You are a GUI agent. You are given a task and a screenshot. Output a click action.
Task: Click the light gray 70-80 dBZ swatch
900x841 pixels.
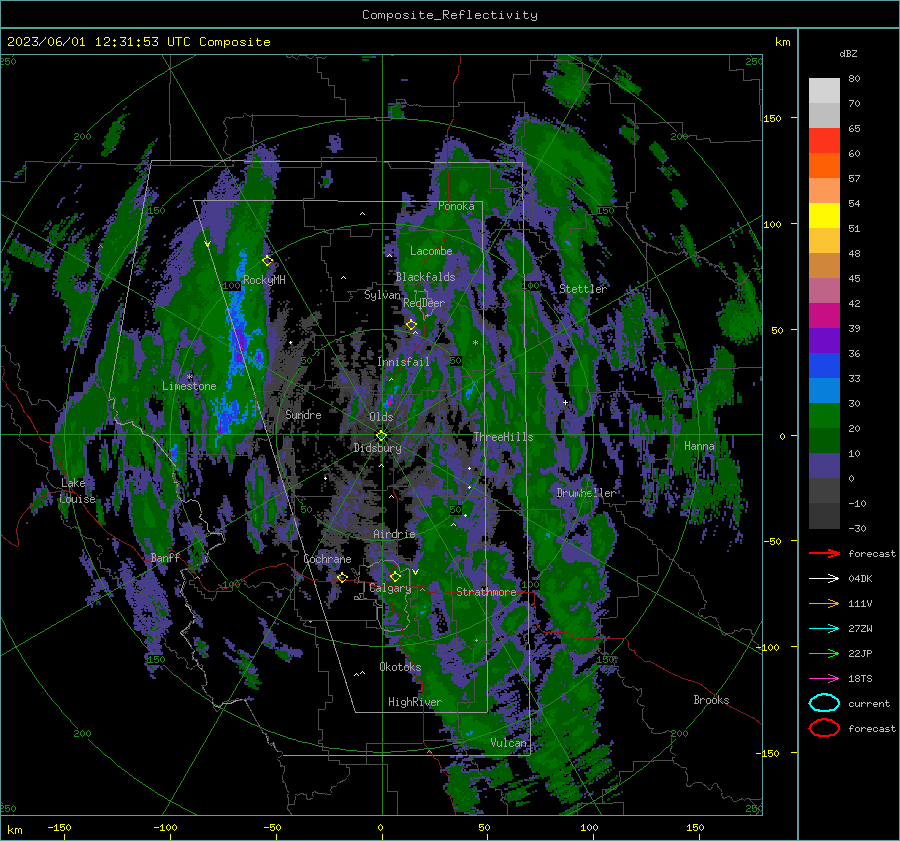pos(824,91)
